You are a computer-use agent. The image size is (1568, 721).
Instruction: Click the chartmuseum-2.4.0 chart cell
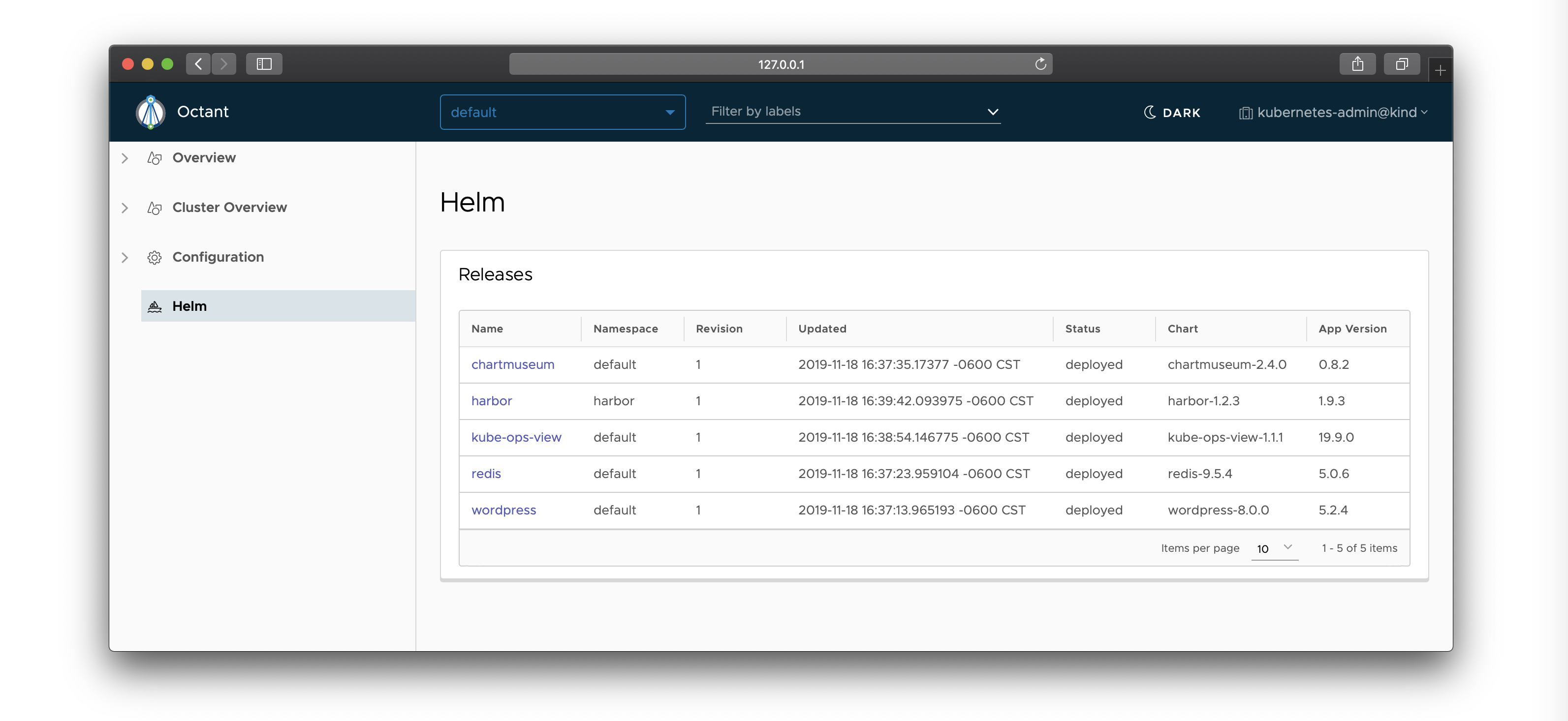1226,364
